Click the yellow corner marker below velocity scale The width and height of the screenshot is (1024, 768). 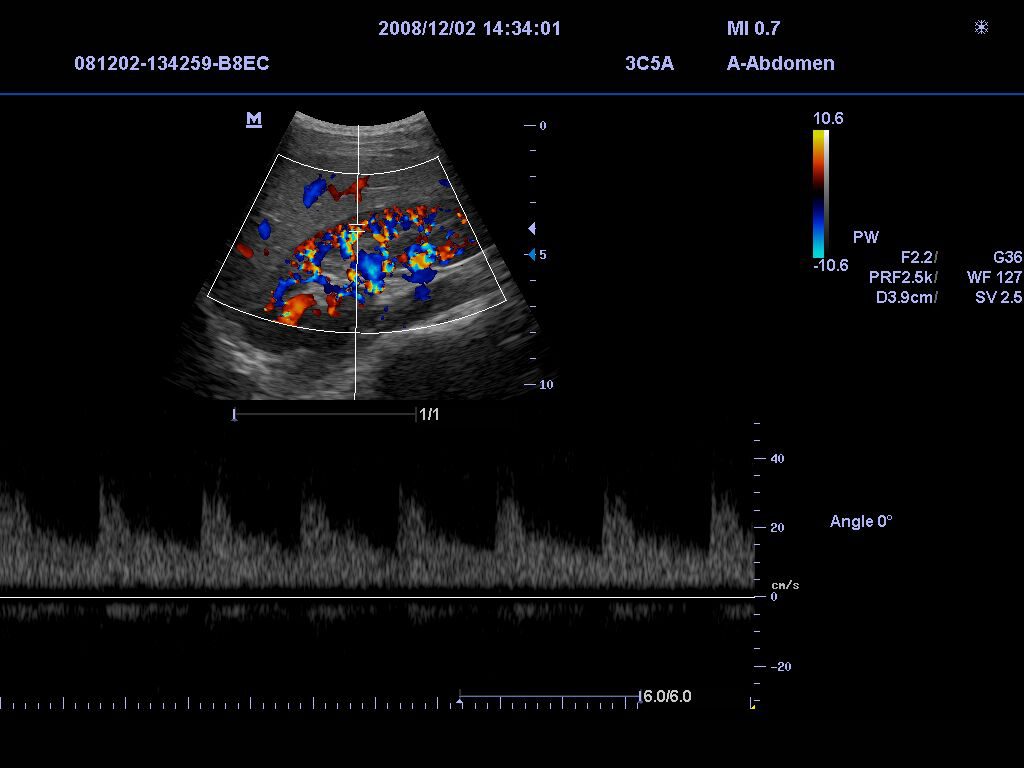pos(753,705)
